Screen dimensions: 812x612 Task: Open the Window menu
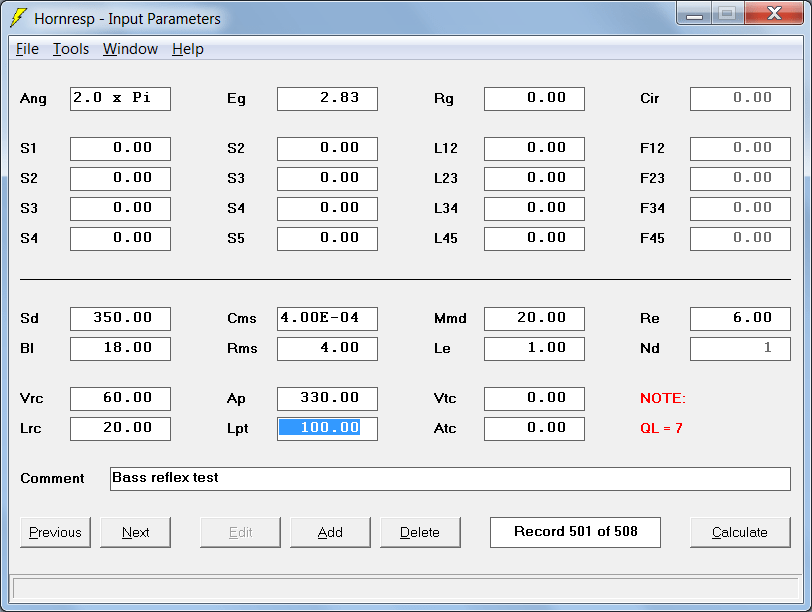(130, 49)
